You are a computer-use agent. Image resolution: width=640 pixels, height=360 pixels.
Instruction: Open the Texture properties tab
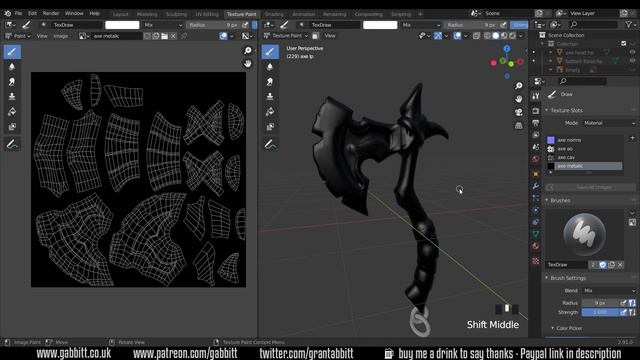(x=536, y=261)
